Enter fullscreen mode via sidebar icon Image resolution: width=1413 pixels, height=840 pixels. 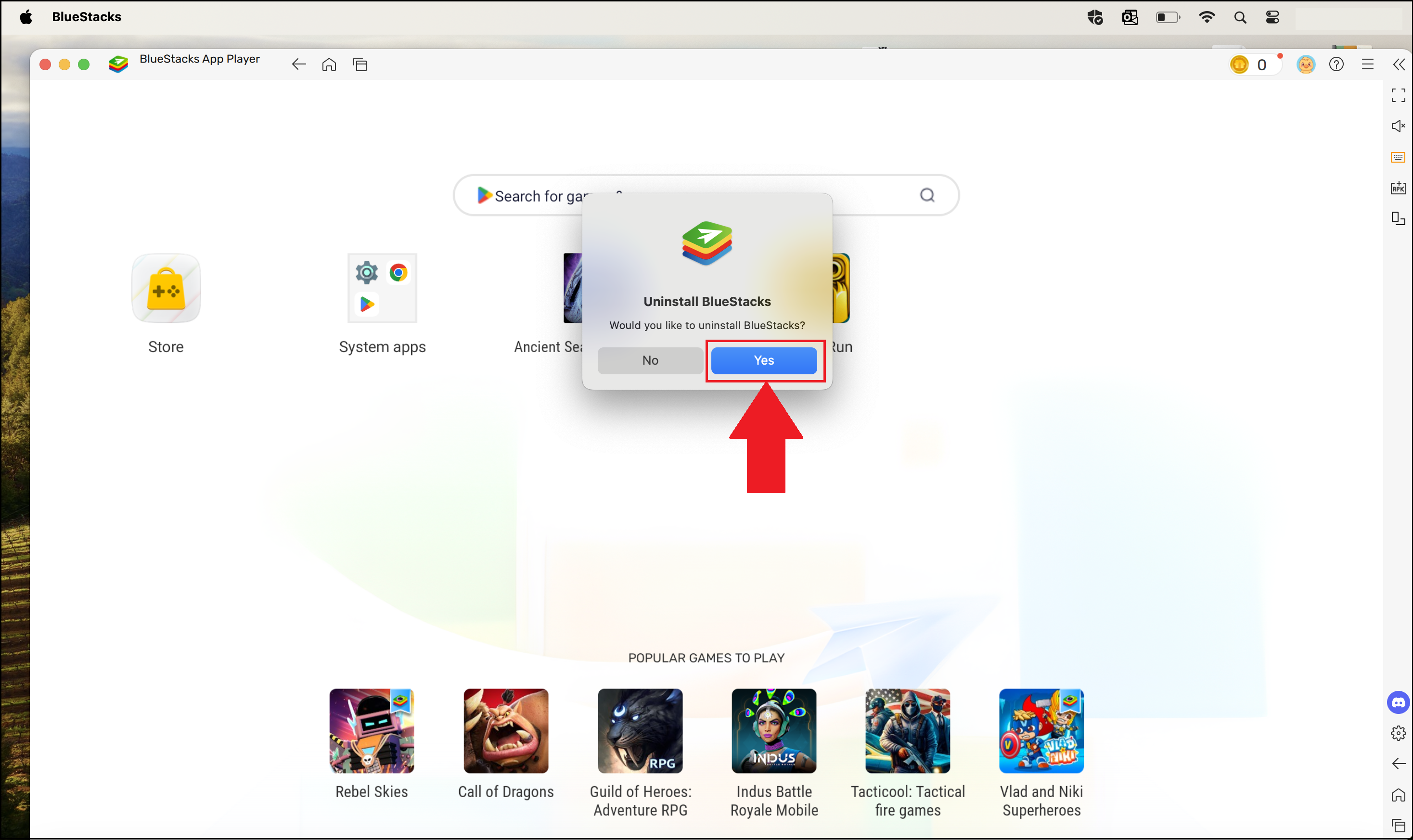click(1398, 95)
